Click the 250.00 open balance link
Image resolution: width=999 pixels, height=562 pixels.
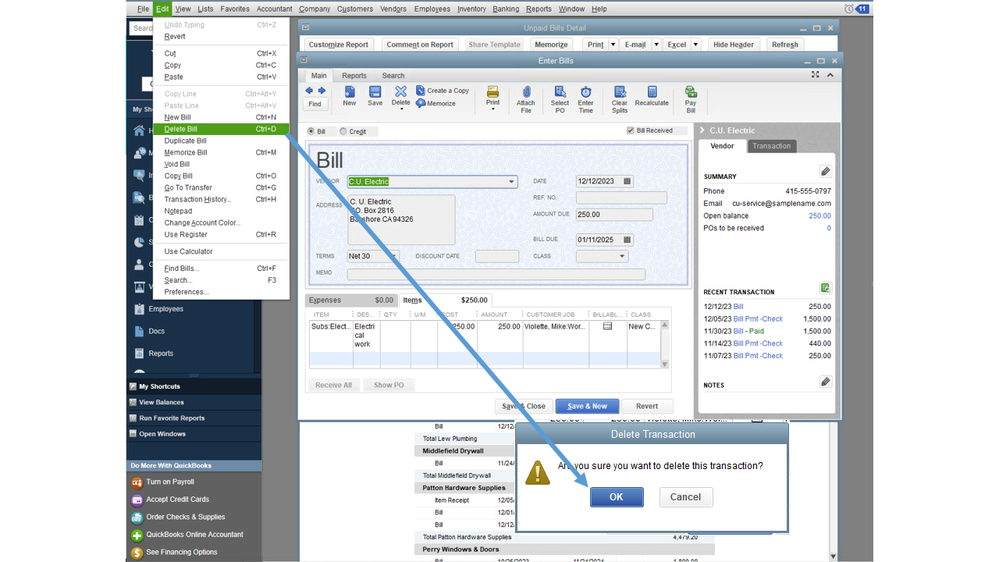pos(819,216)
